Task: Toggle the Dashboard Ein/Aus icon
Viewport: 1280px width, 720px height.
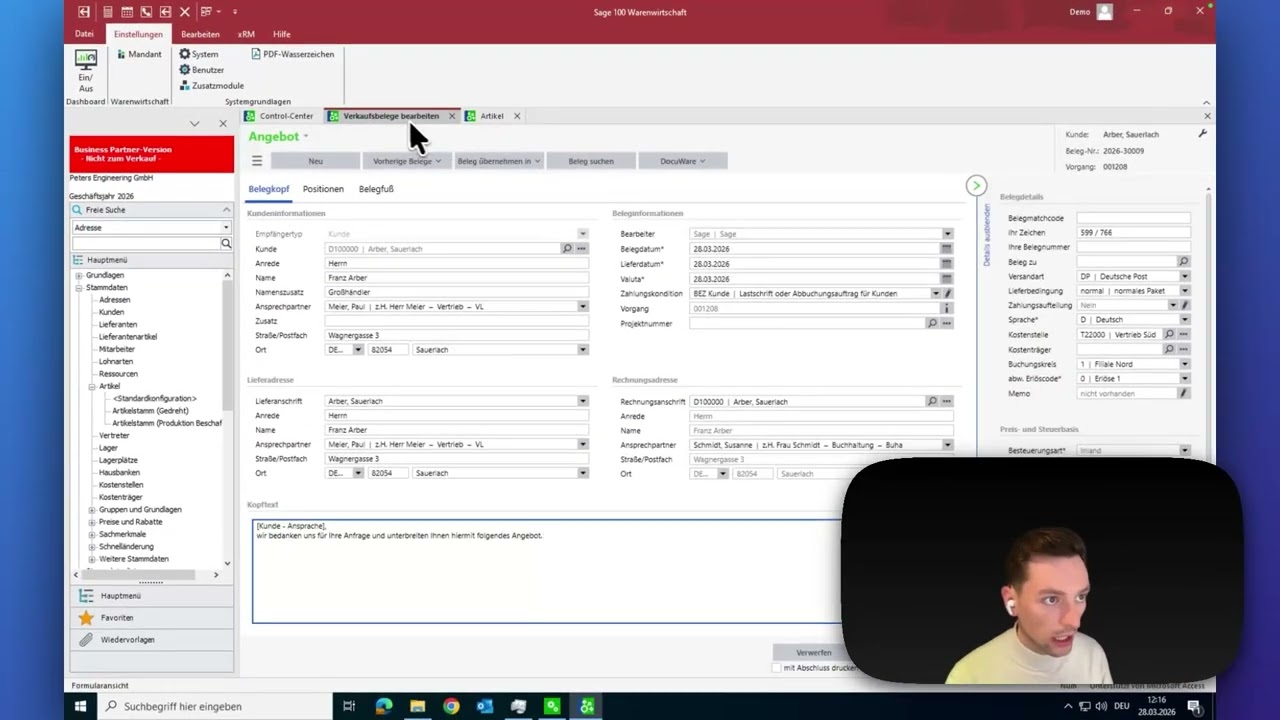Action: [86, 71]
